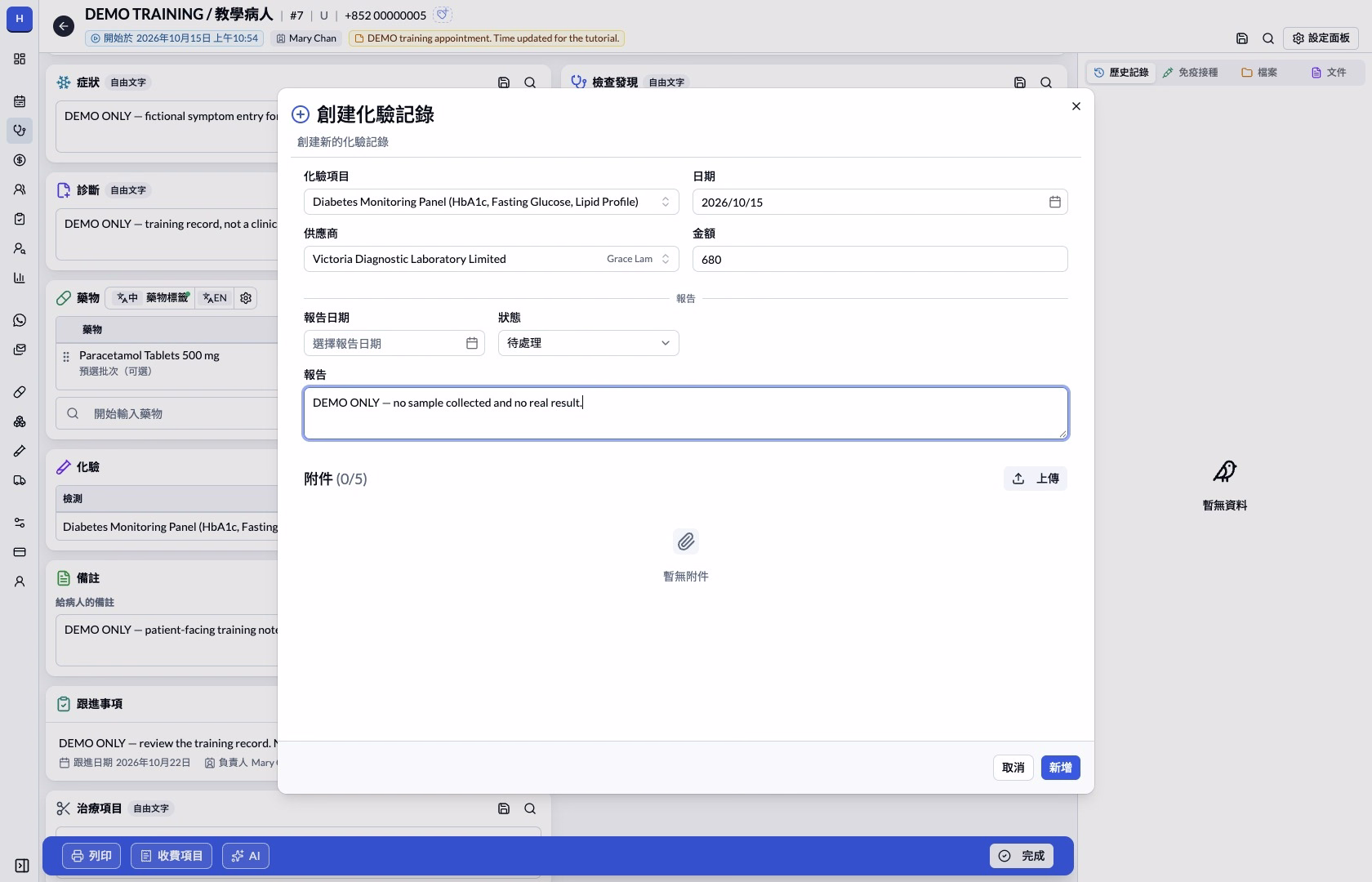Click the 收費項目 button
The height and width of the screenshot is (882, 1372).
tap(171, 856)
